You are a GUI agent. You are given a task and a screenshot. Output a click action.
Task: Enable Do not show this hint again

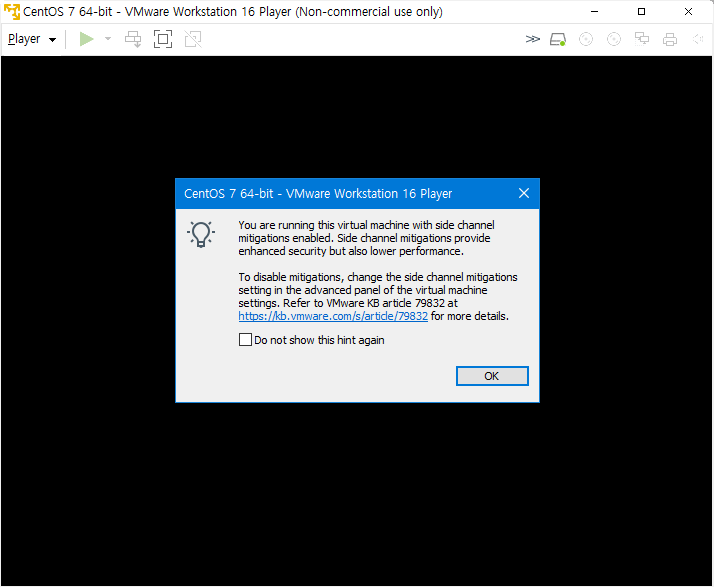coord(245,340)
